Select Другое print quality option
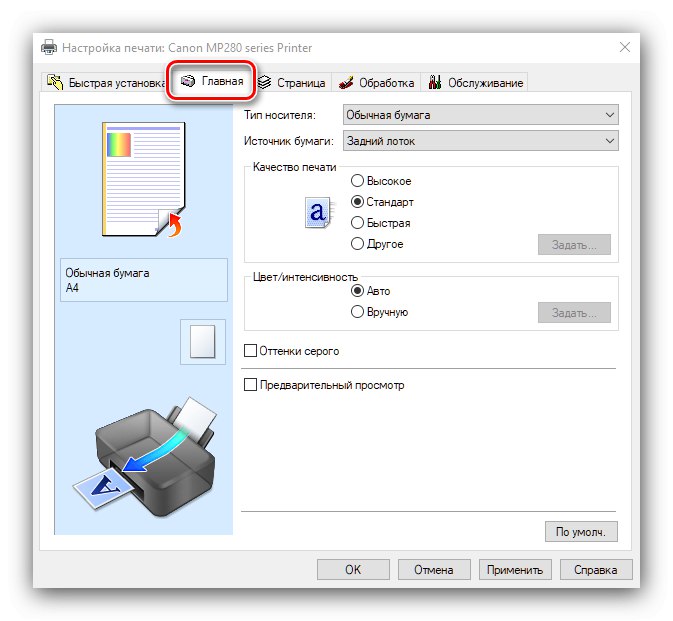 point(377,244)
